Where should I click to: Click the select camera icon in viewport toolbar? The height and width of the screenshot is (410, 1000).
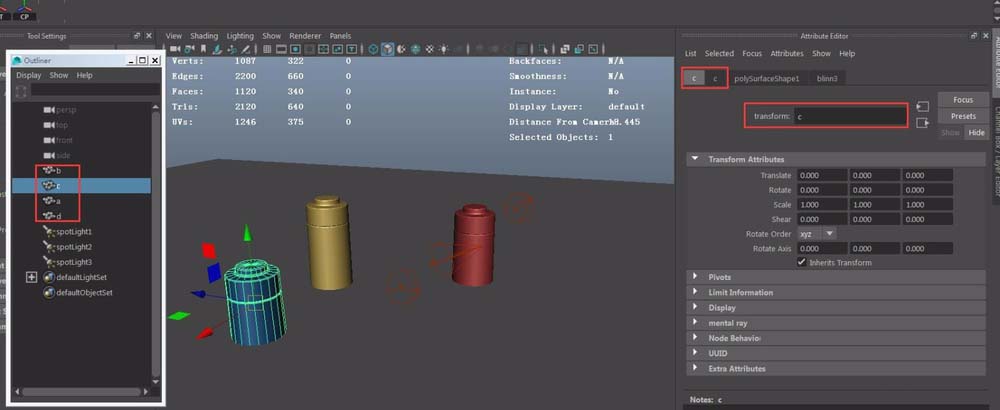(176, 49)
